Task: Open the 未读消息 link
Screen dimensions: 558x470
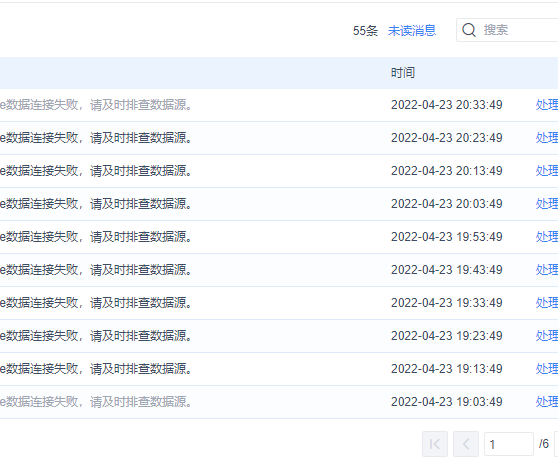Action: click(412, 31)
